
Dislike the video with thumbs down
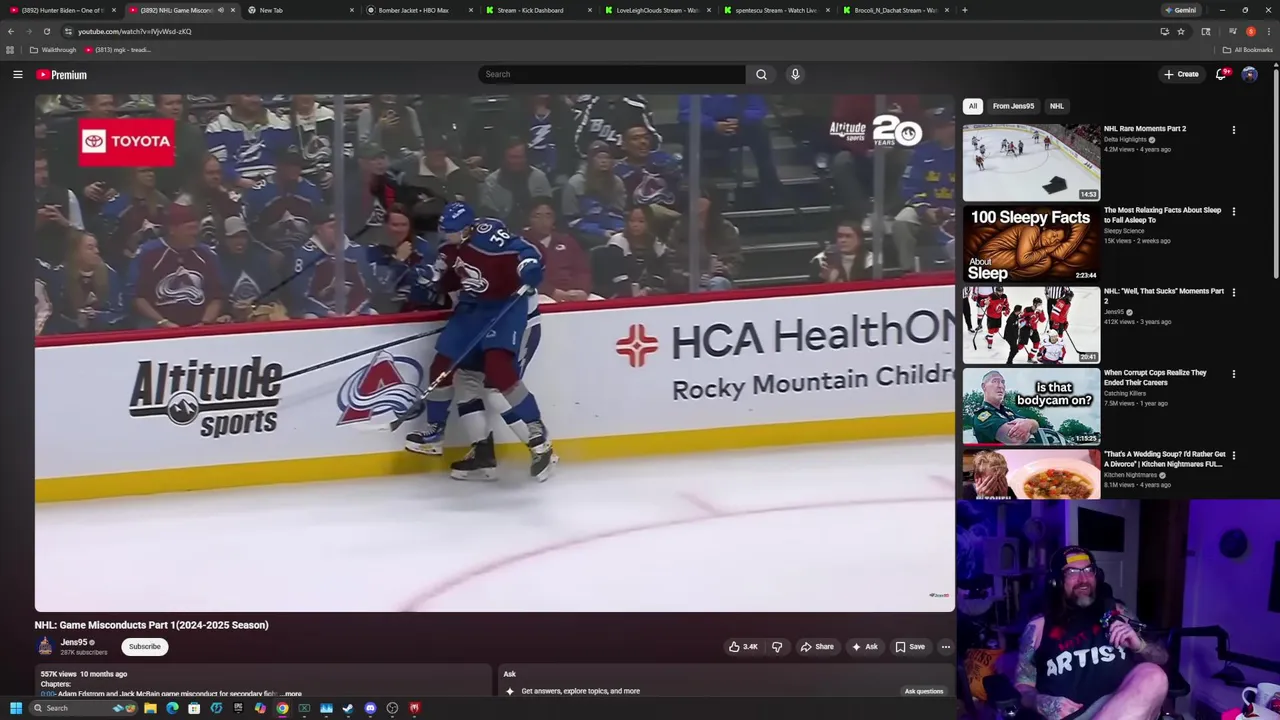[x=777, y=647]
